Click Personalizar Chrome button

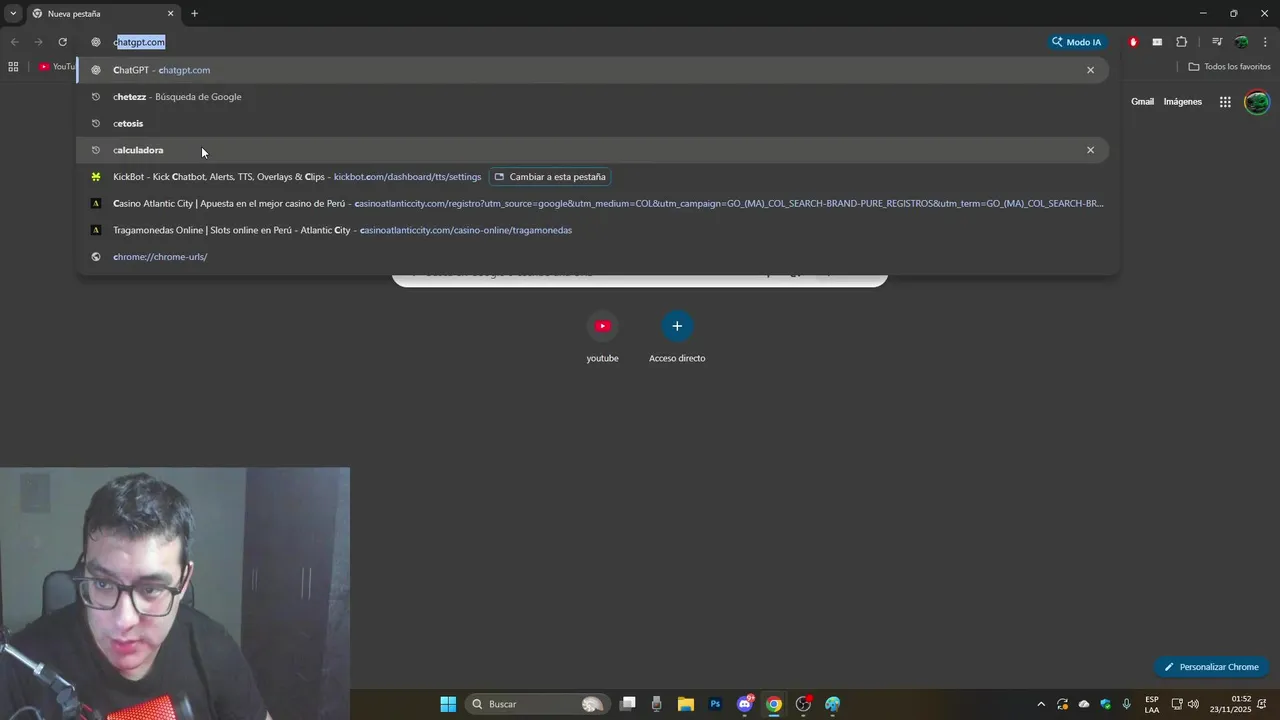[x=1211, y=667]
